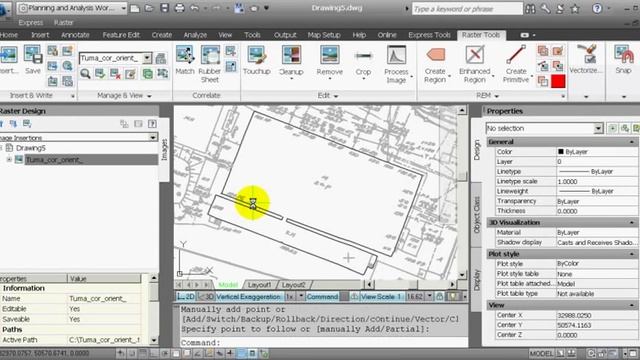640x360 pixels.
Task: Open the Express menu
Action: [x=31, y=23]
